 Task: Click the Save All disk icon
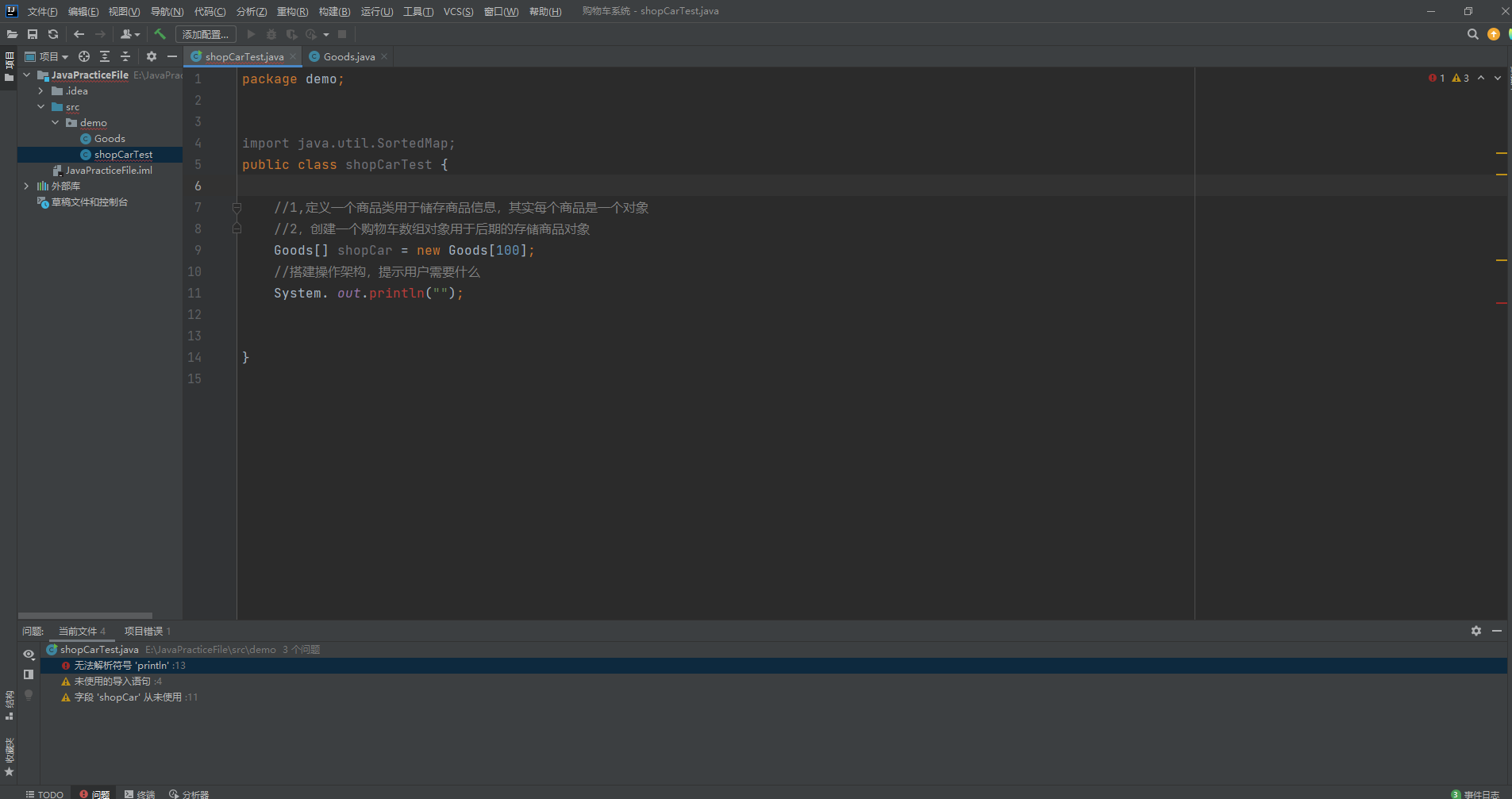pyautogui.click(x=33, y=34)
